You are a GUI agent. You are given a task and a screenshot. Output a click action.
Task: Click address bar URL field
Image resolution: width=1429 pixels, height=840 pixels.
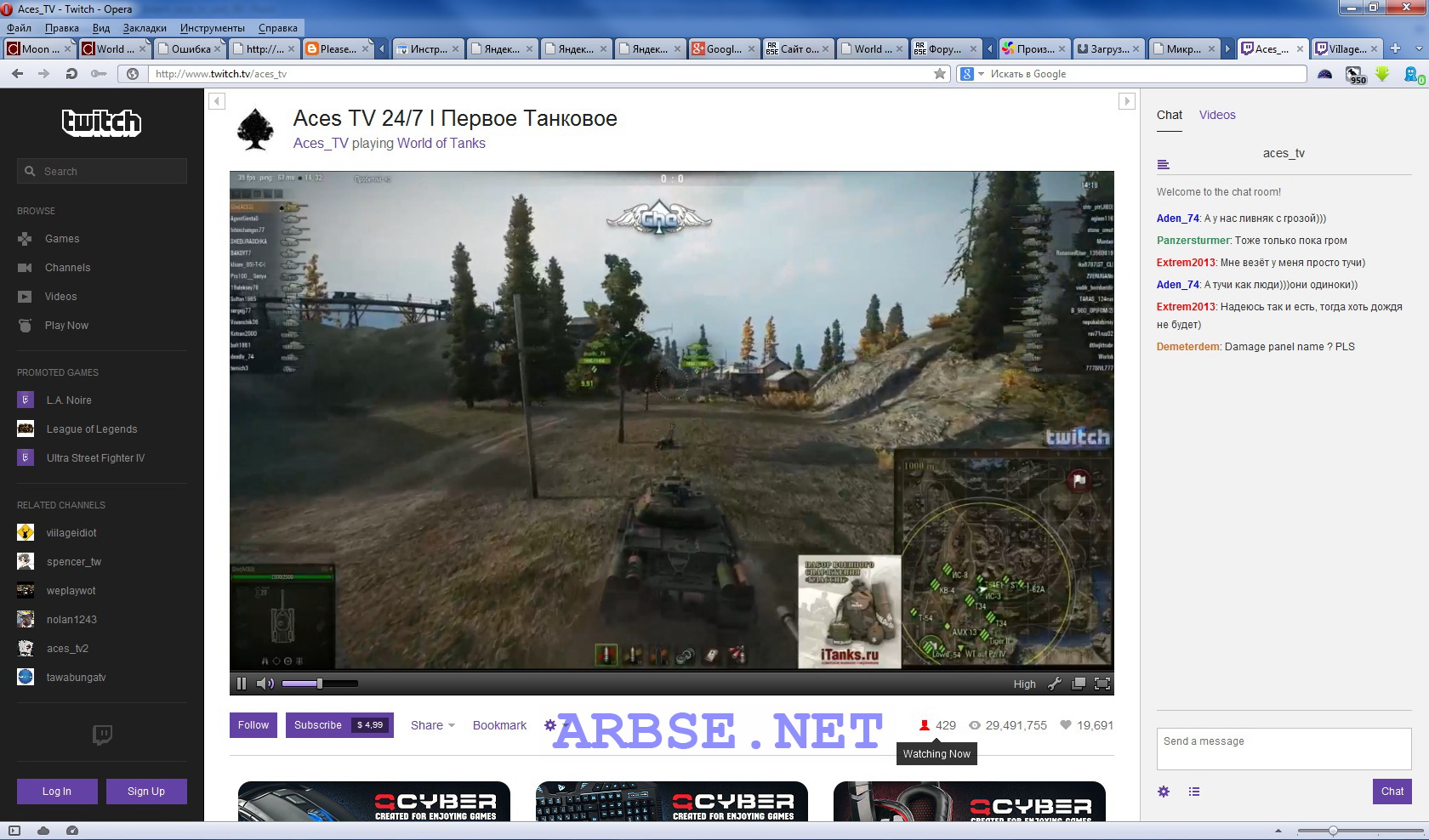tap(540, 74)
